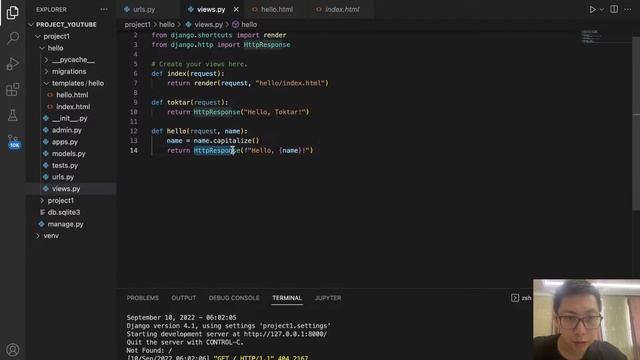Open index.html in explorer tree

[x=73, y=107]
